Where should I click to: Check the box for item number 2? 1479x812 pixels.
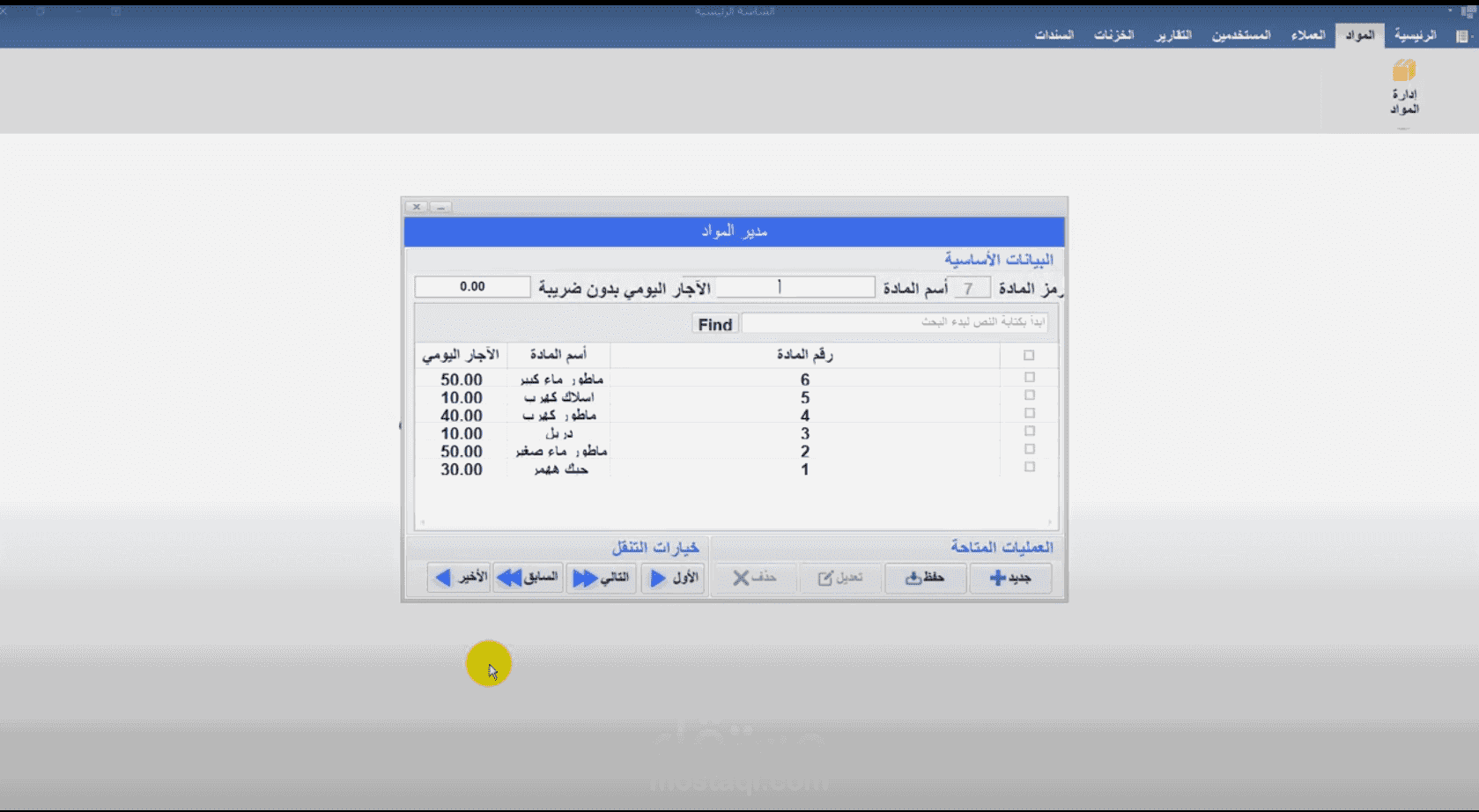click(x=1029, y=449)
